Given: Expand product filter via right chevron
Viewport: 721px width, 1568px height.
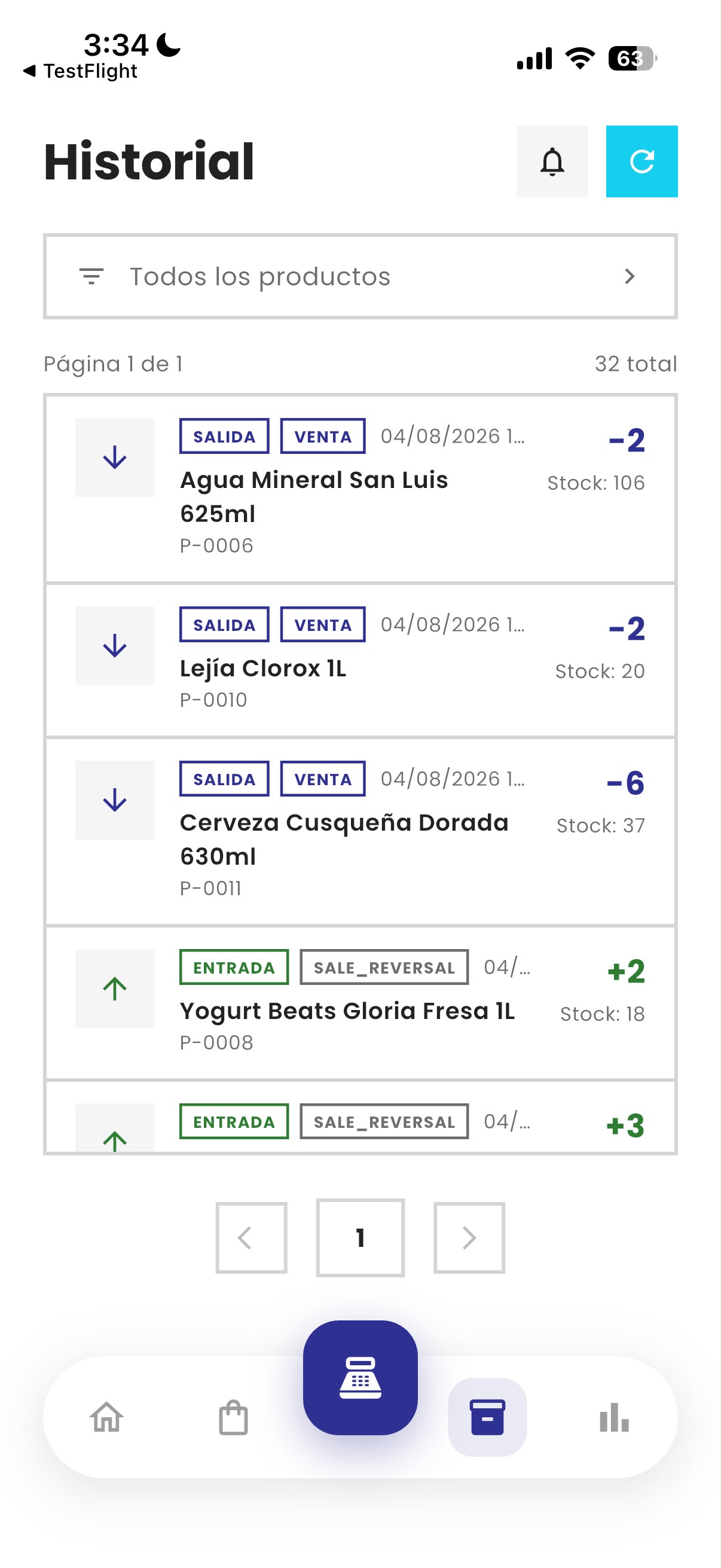Looking at the screenshot, I should 630,276.
